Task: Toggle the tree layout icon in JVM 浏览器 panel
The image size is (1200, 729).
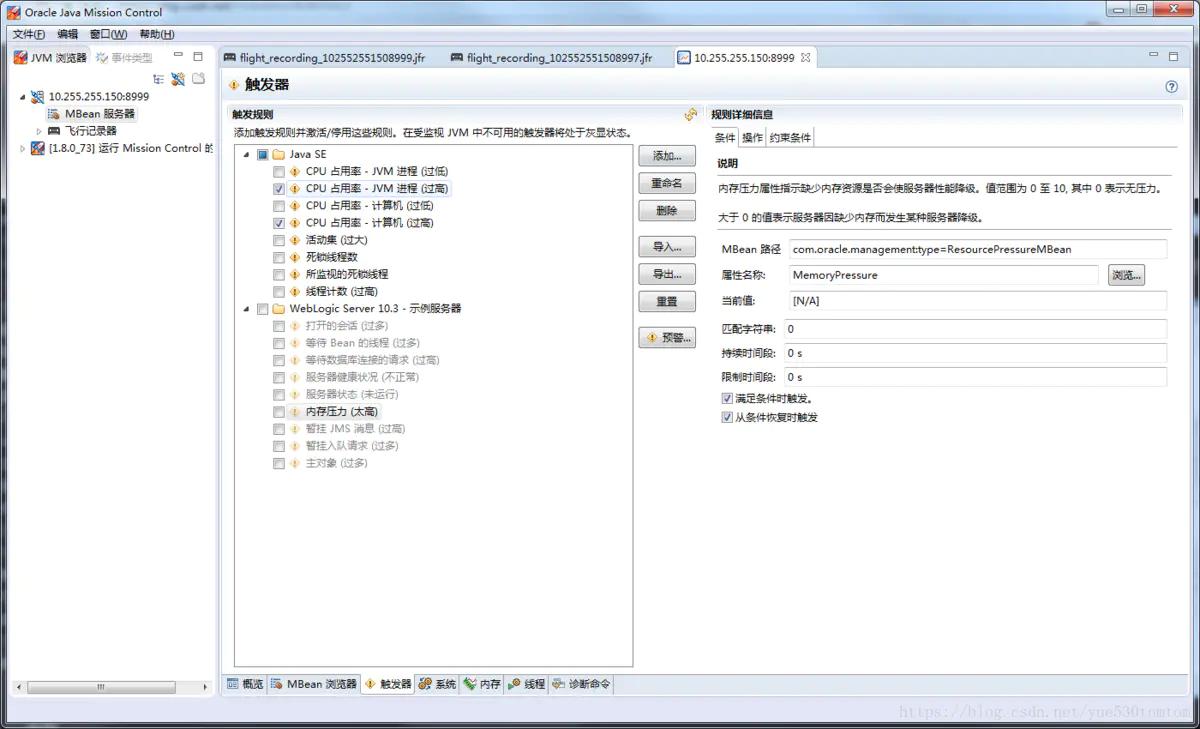Action: point(158,79)
